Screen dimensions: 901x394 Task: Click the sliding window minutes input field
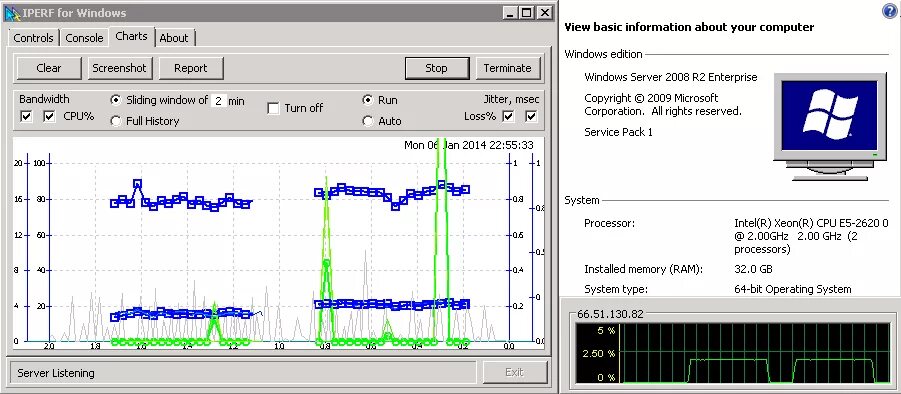point(218,101)
